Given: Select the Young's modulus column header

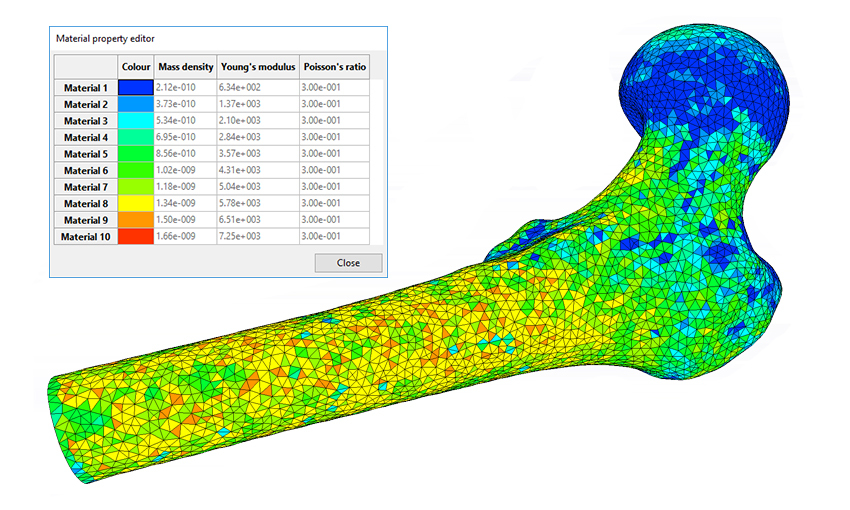Looking at the screenshot, I should pos(257,67).
